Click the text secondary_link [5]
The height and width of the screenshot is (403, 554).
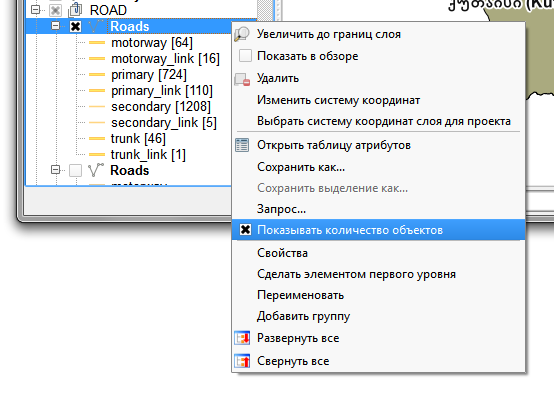[164, 123]
